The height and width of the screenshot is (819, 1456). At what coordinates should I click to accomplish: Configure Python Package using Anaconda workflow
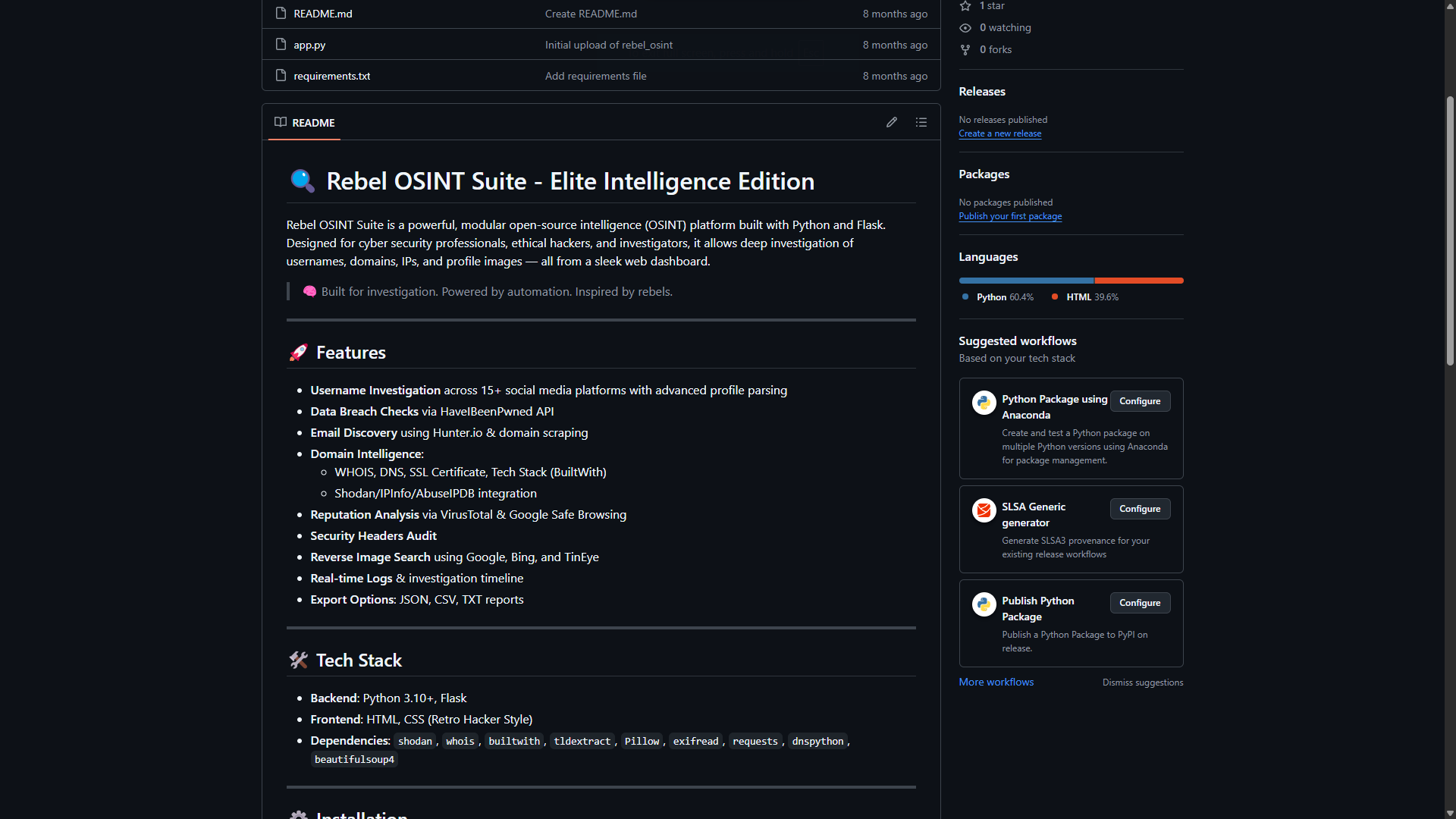pyautogui.click(x=1140, y=401)
